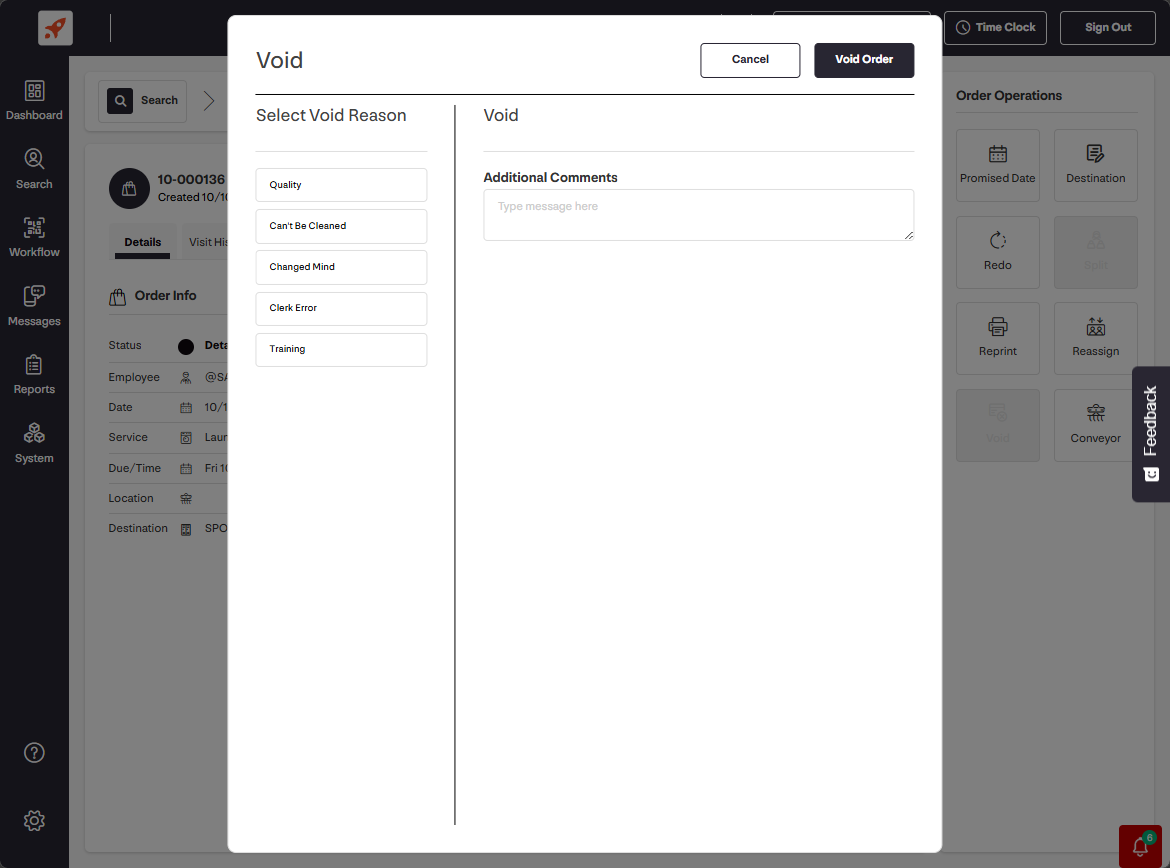Click the rocket logo icon
The height and width of the screenshot is (868, 1170).
coord(56,28)
